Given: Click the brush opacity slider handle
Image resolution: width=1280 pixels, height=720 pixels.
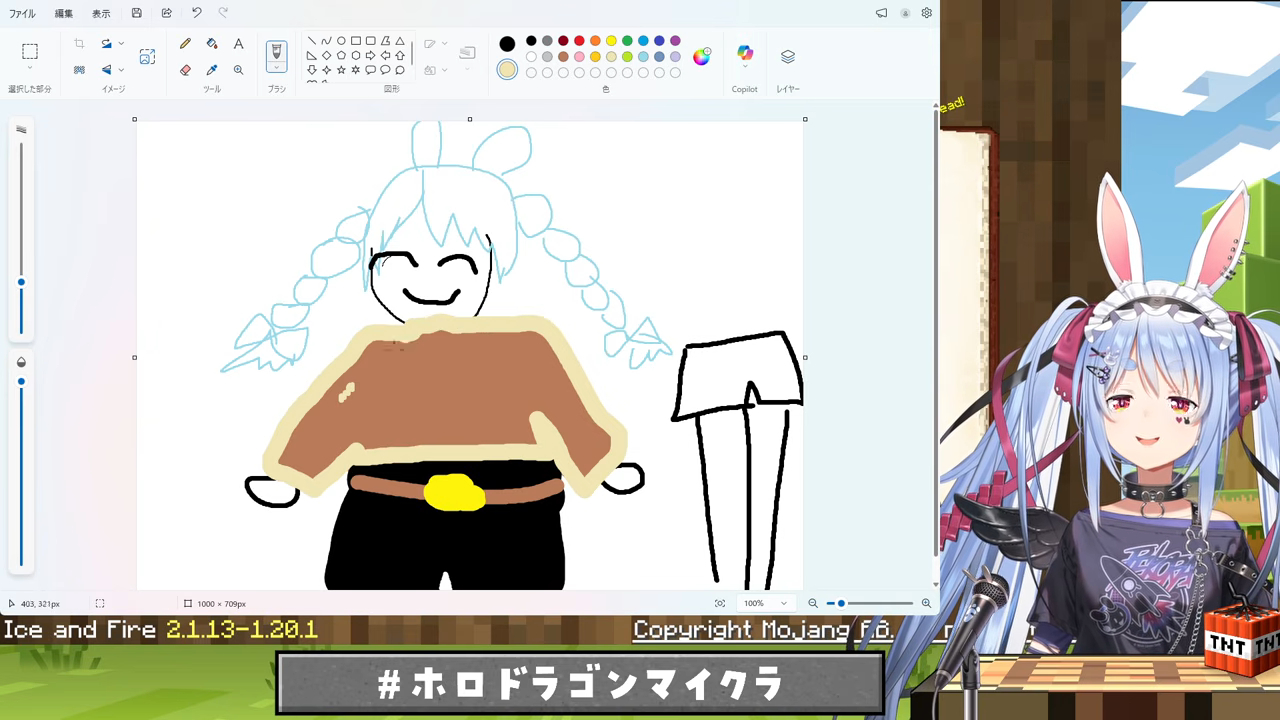Looking at the screenshot, I should [21, 381].
